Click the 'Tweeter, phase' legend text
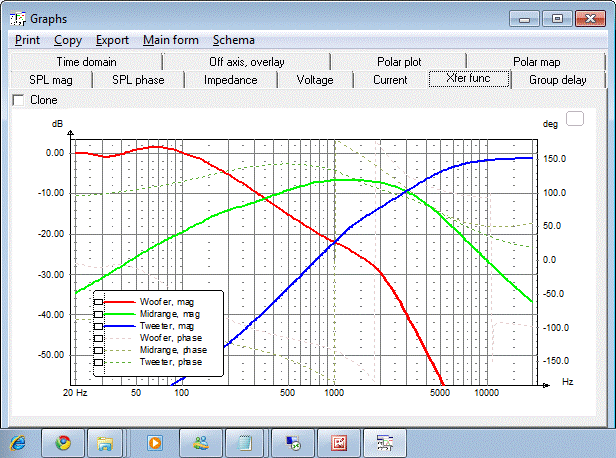Viewport: 616px width, 458px height. [x=171, y=362]
